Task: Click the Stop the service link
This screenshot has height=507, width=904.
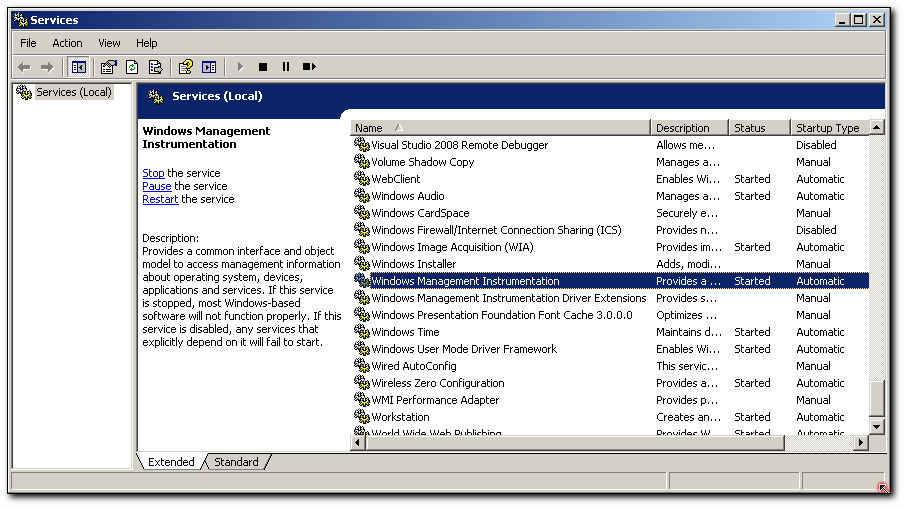Action: 153,173
